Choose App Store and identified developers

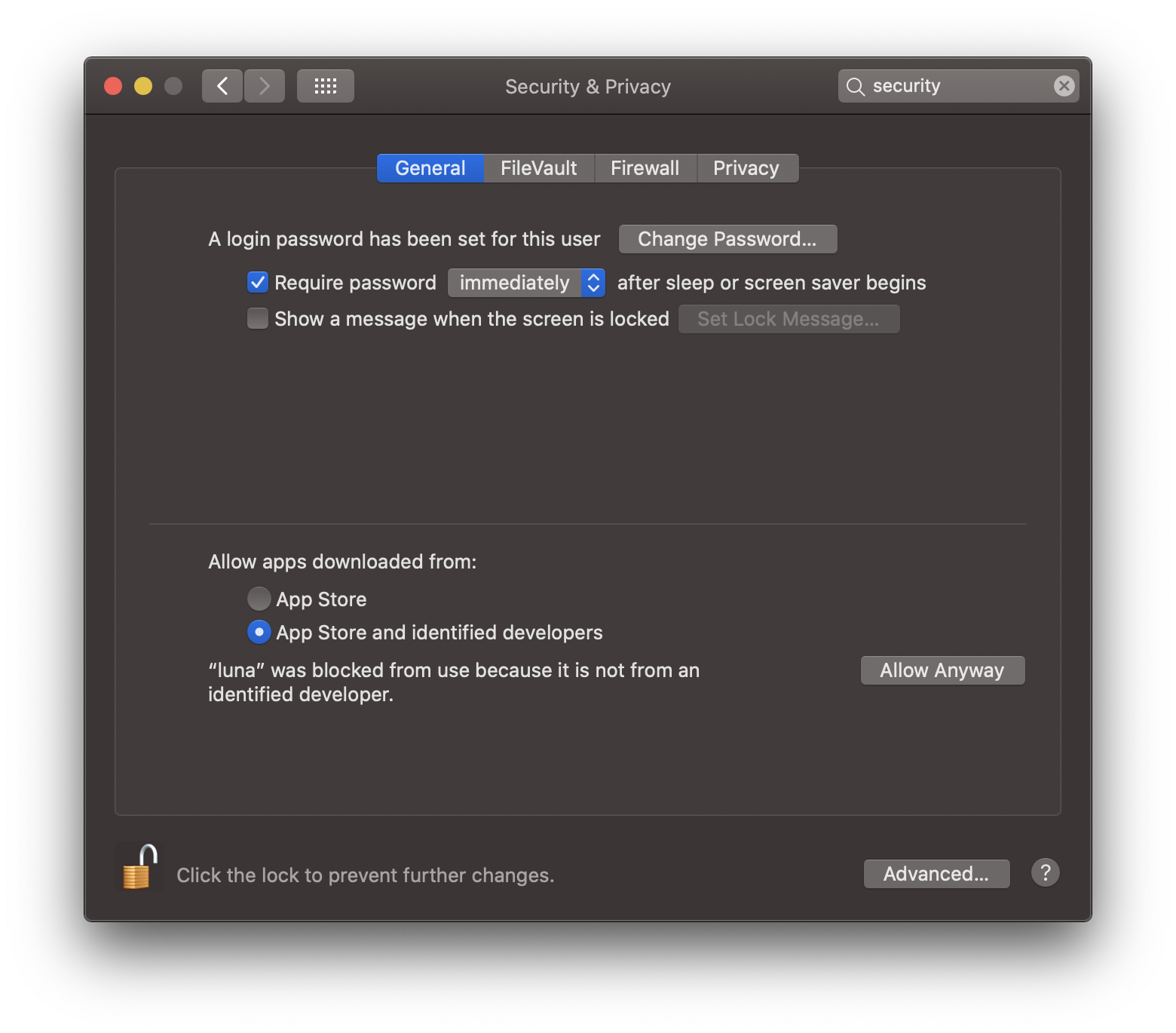[x=259, y=632]
